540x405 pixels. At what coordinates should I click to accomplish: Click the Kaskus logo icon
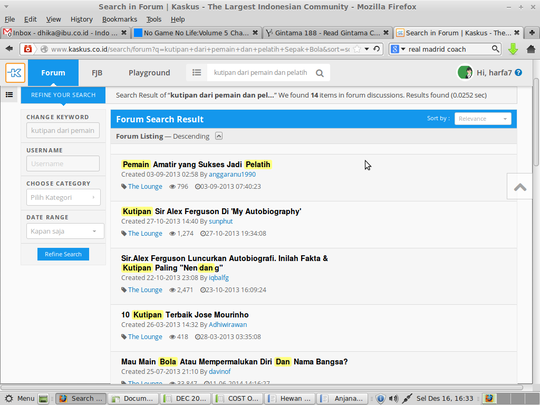tap(15, 73)
